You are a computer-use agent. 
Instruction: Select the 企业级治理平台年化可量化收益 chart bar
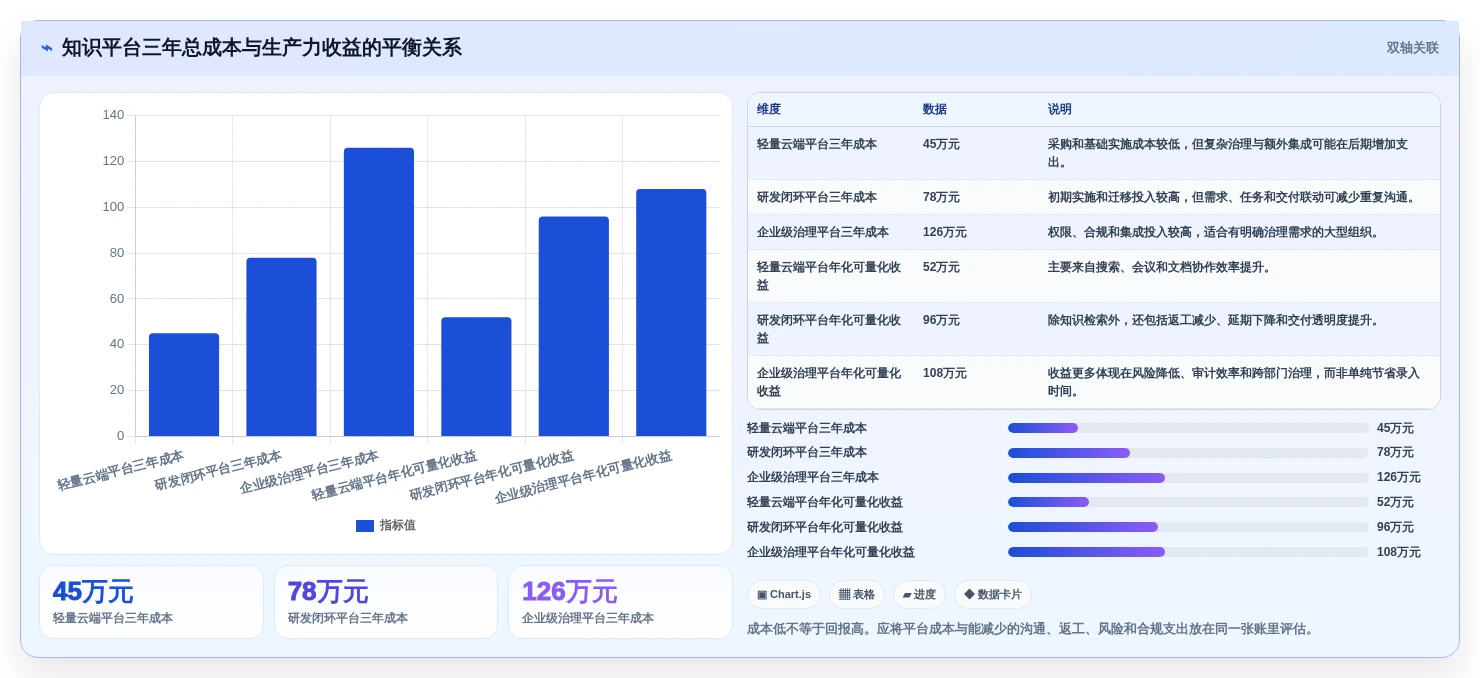pos(671,313)
